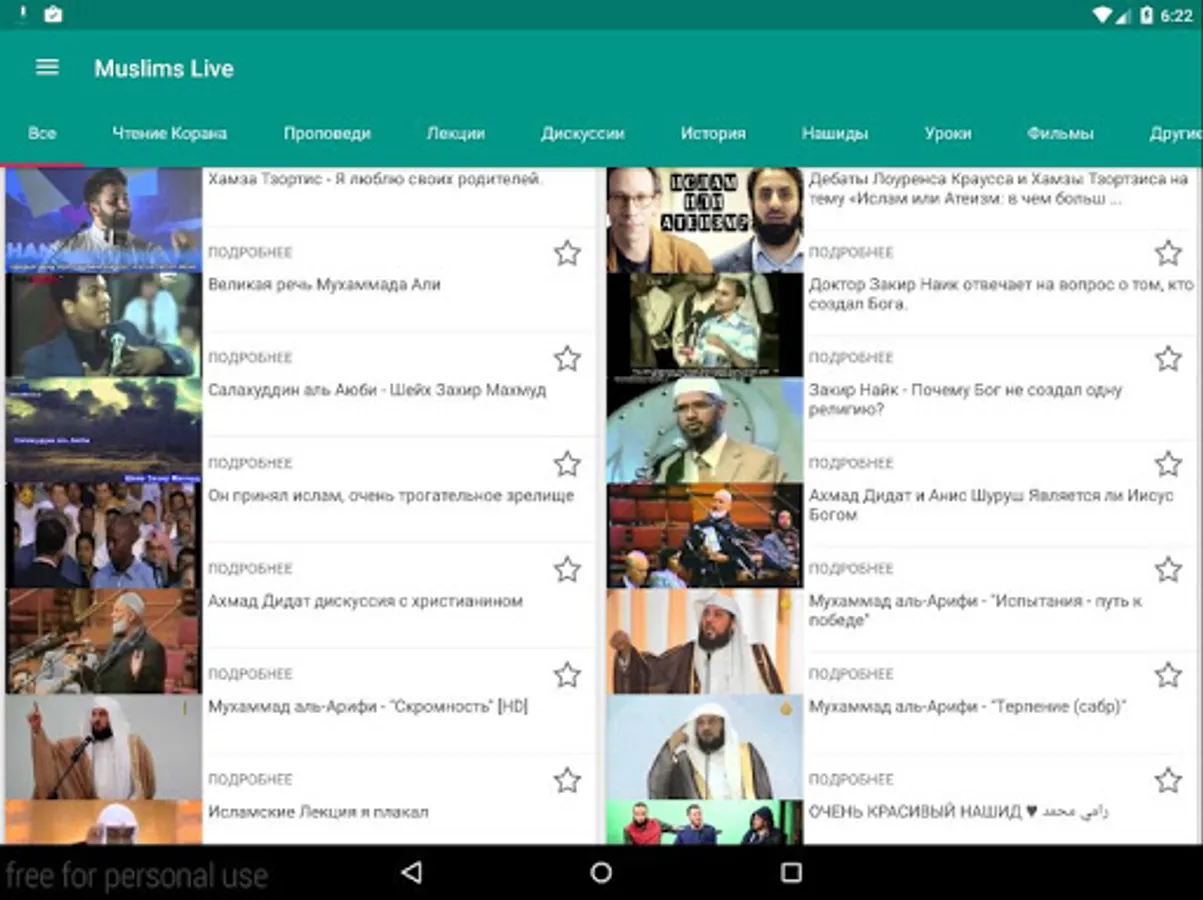The height and width of the screenshot is (900, 1203).
Task: Star Мухаммад аль-Арифи 'Скромность' video
Action: [x=567, y=780]
